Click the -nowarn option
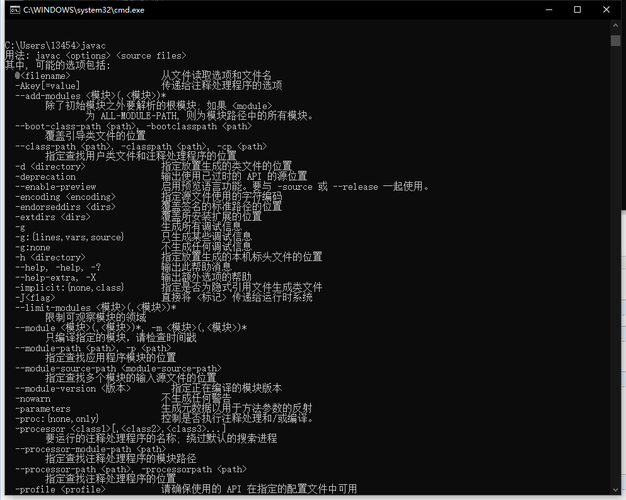626x500 pixels. point(33,399)
